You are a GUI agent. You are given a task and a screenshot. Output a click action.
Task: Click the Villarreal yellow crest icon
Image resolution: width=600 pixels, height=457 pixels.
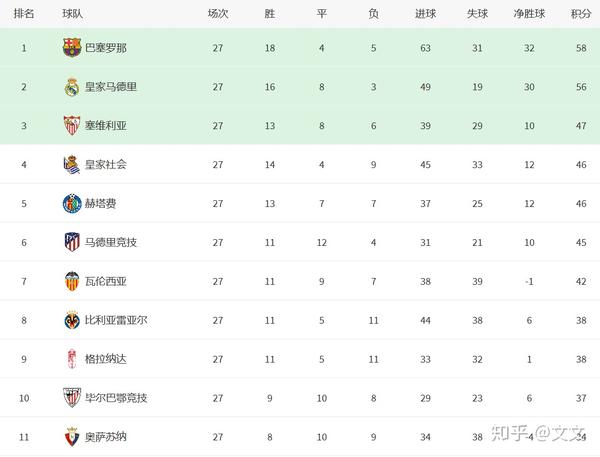pyautogui.click(x=72, y=320)
